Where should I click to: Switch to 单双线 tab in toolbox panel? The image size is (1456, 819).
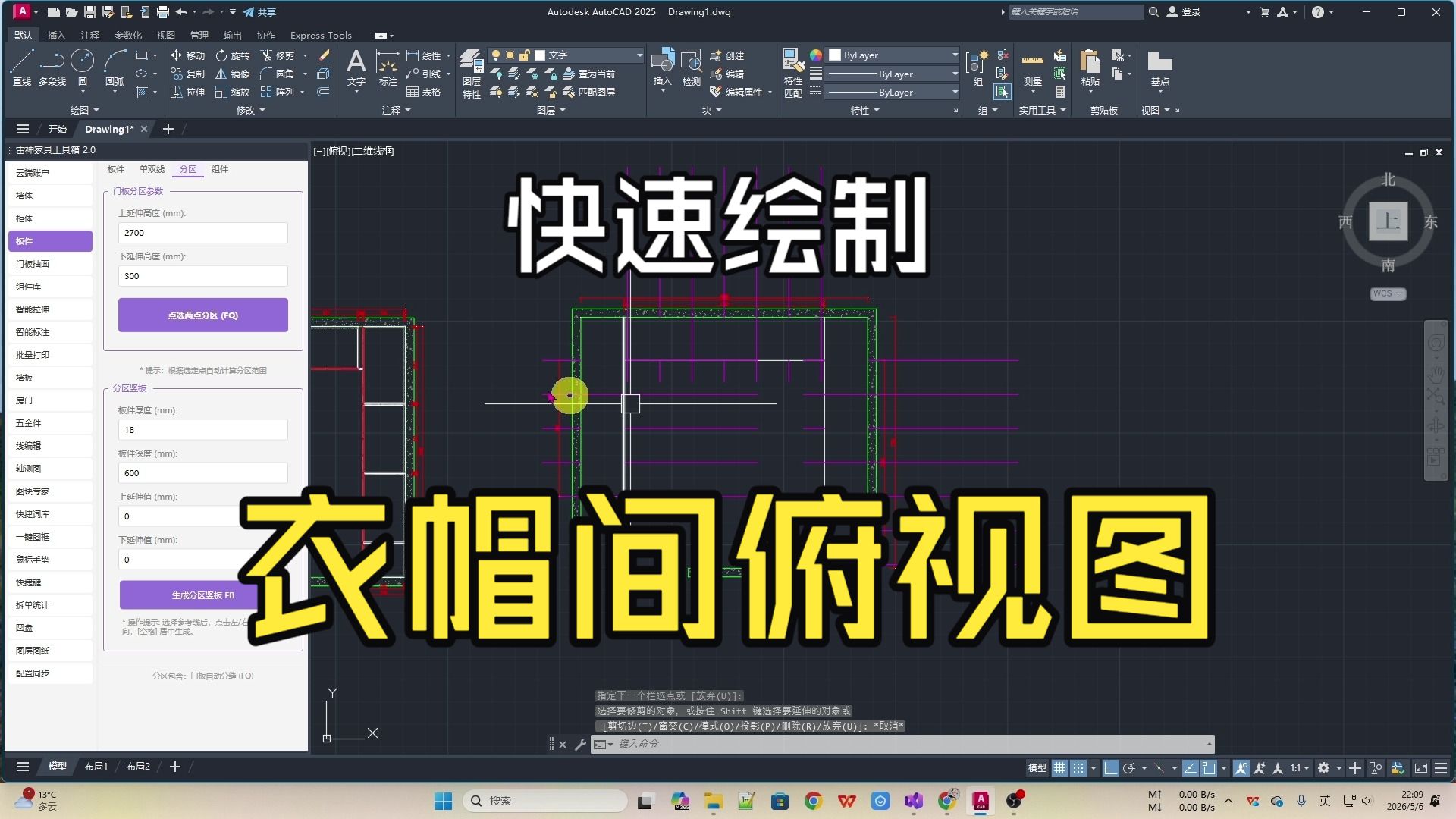pyautogui.click(x=152, y=169)
